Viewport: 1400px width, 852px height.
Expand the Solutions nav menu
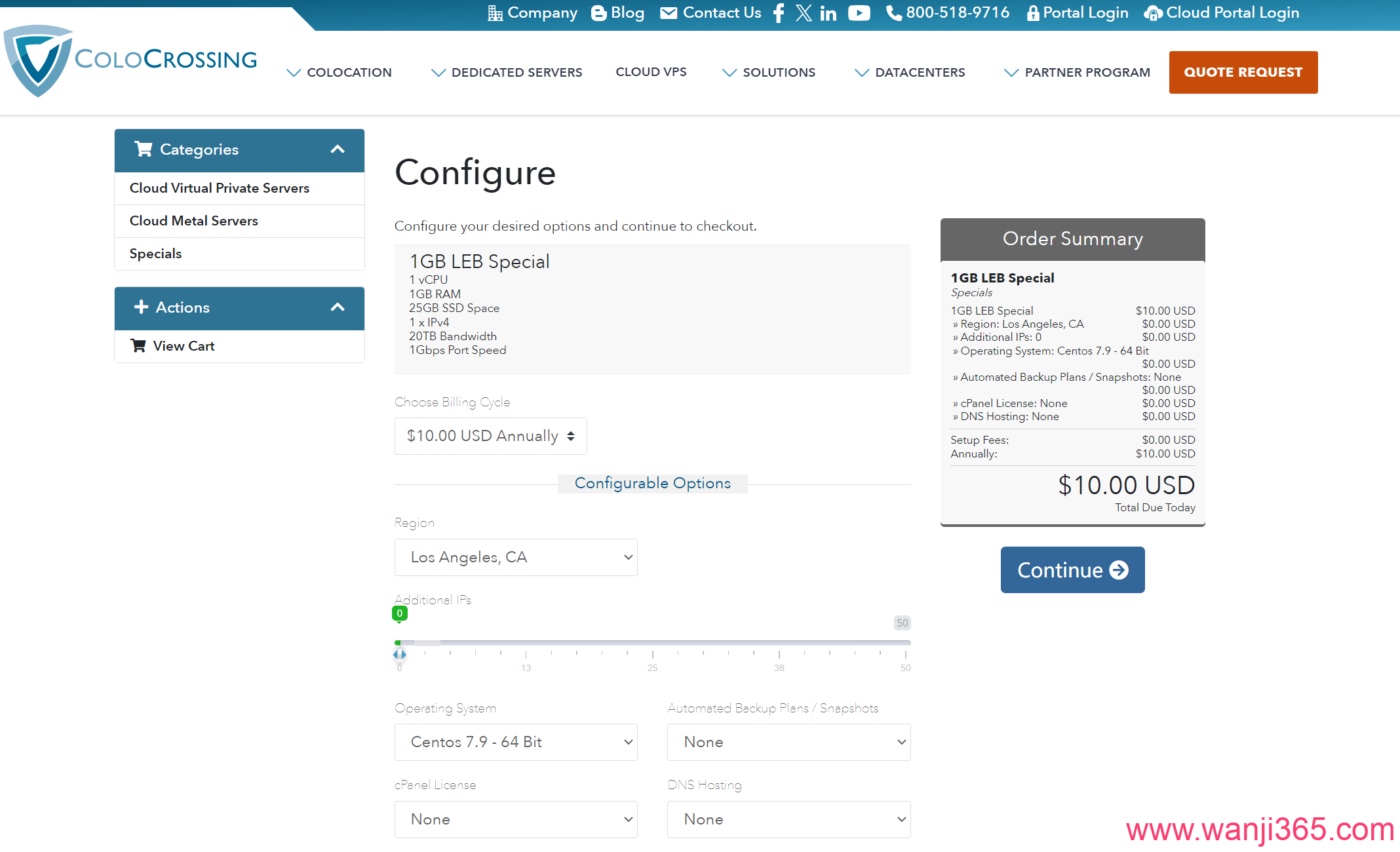coord(769,72)
